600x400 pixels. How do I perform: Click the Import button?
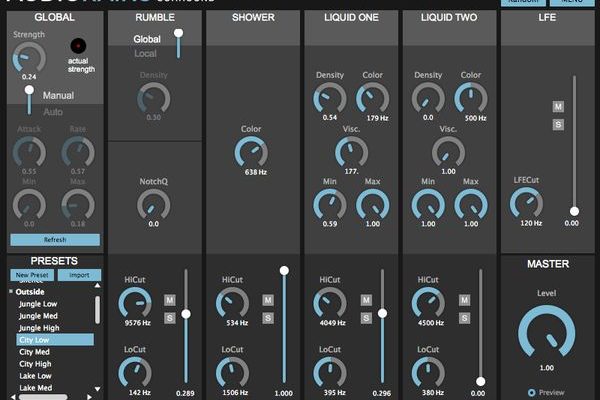coord(79,275)
